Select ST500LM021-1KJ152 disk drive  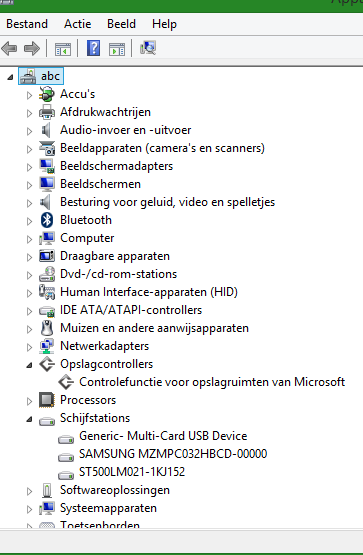pyautogui.click(x=132, y=472)
